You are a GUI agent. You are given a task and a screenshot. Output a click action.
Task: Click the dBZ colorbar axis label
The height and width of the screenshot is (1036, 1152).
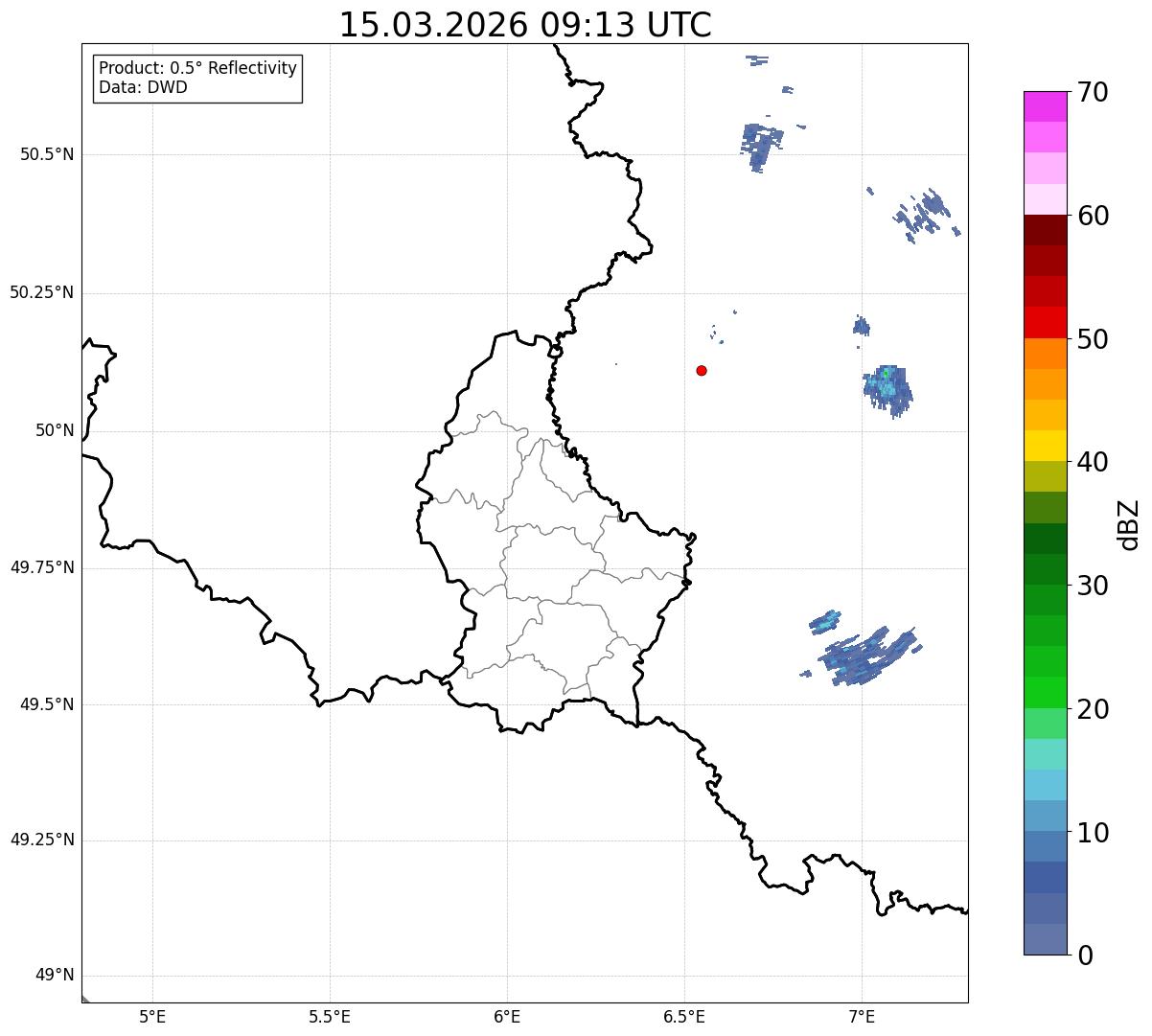(x=1129, y=524)
